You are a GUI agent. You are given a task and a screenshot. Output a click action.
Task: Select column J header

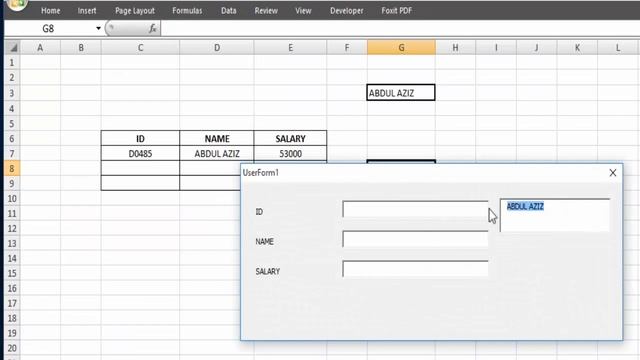(x=536, y=48)
